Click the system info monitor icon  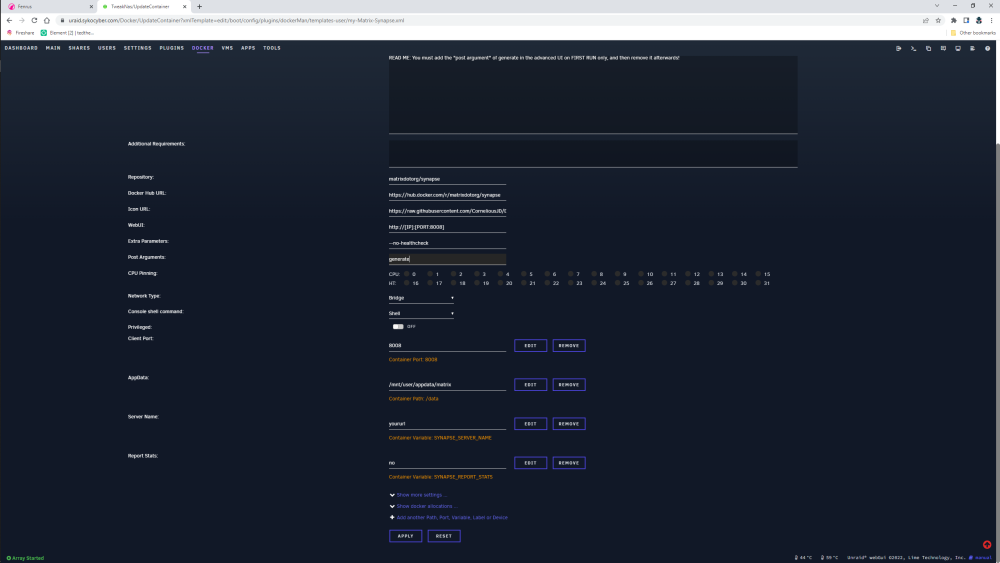point(958,48)
